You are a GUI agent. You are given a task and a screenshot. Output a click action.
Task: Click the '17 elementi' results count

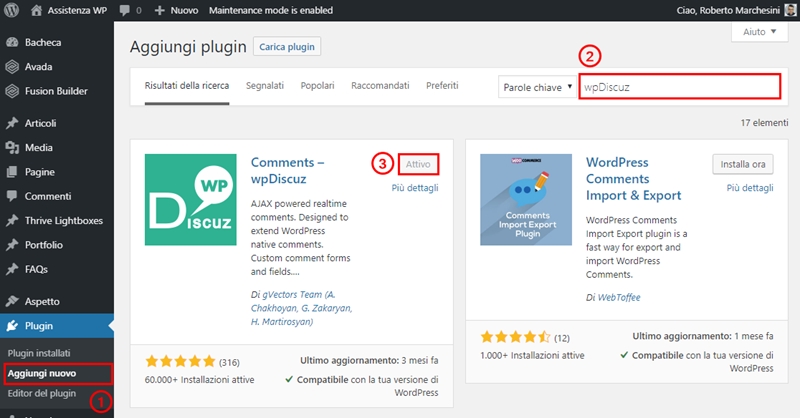[x=764, y=122]
